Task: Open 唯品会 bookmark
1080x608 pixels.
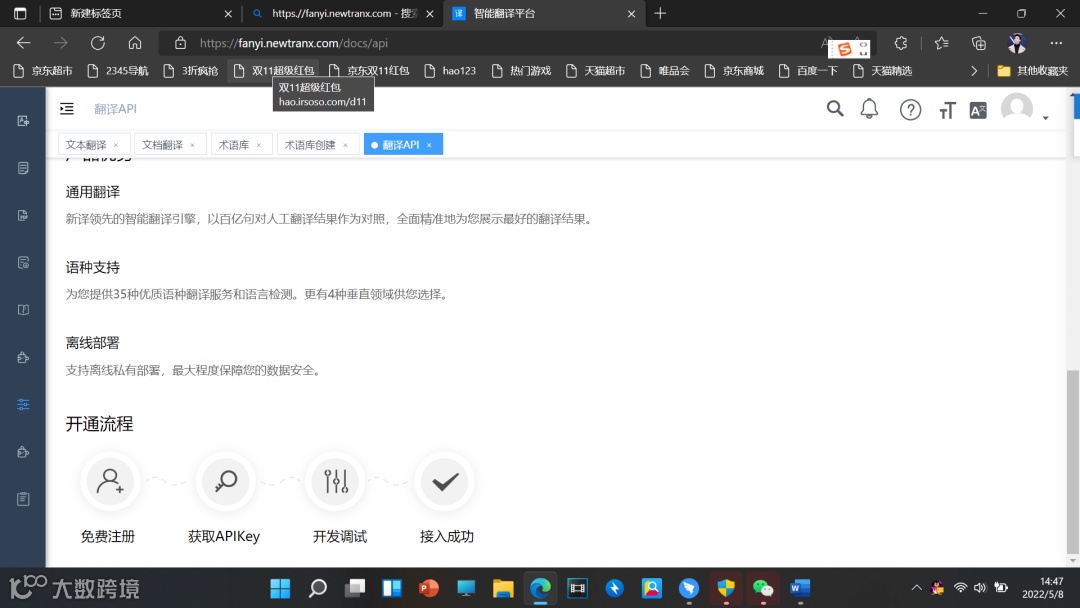Action: click(x=665, y=70)
